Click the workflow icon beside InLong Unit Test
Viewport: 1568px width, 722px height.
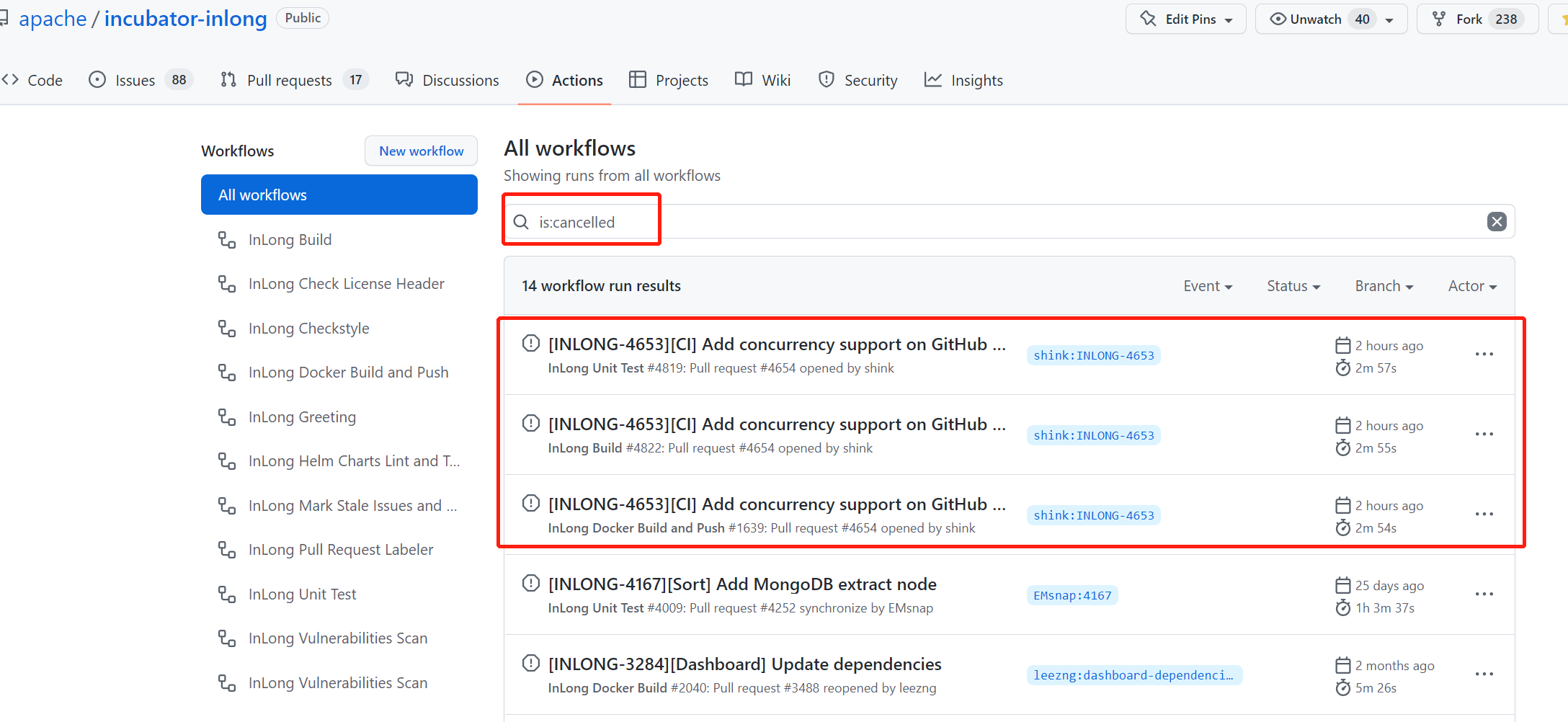coord(227,594)
